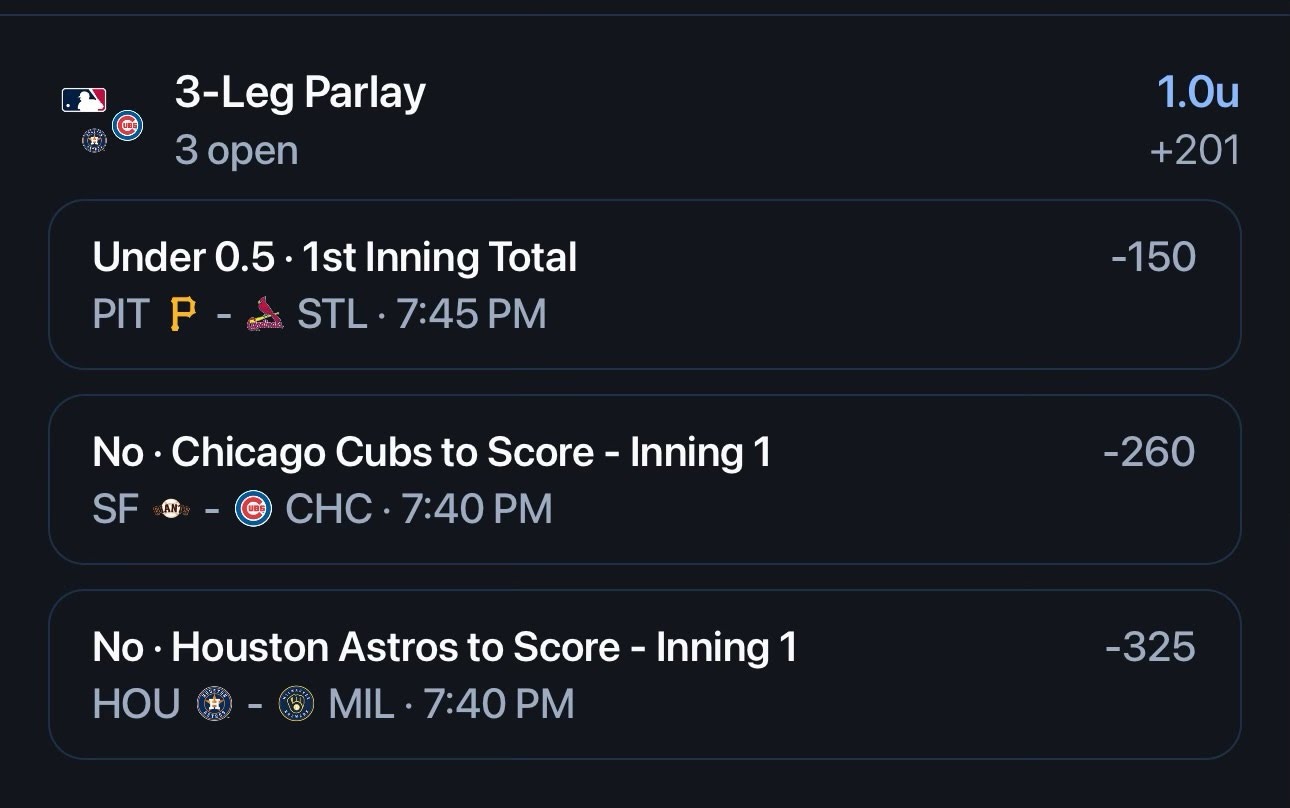Tap the Chicago Cubs logo in matchup row
Image resolution: width=1290 pixels, height=808 pixels.
pos(253,510)
